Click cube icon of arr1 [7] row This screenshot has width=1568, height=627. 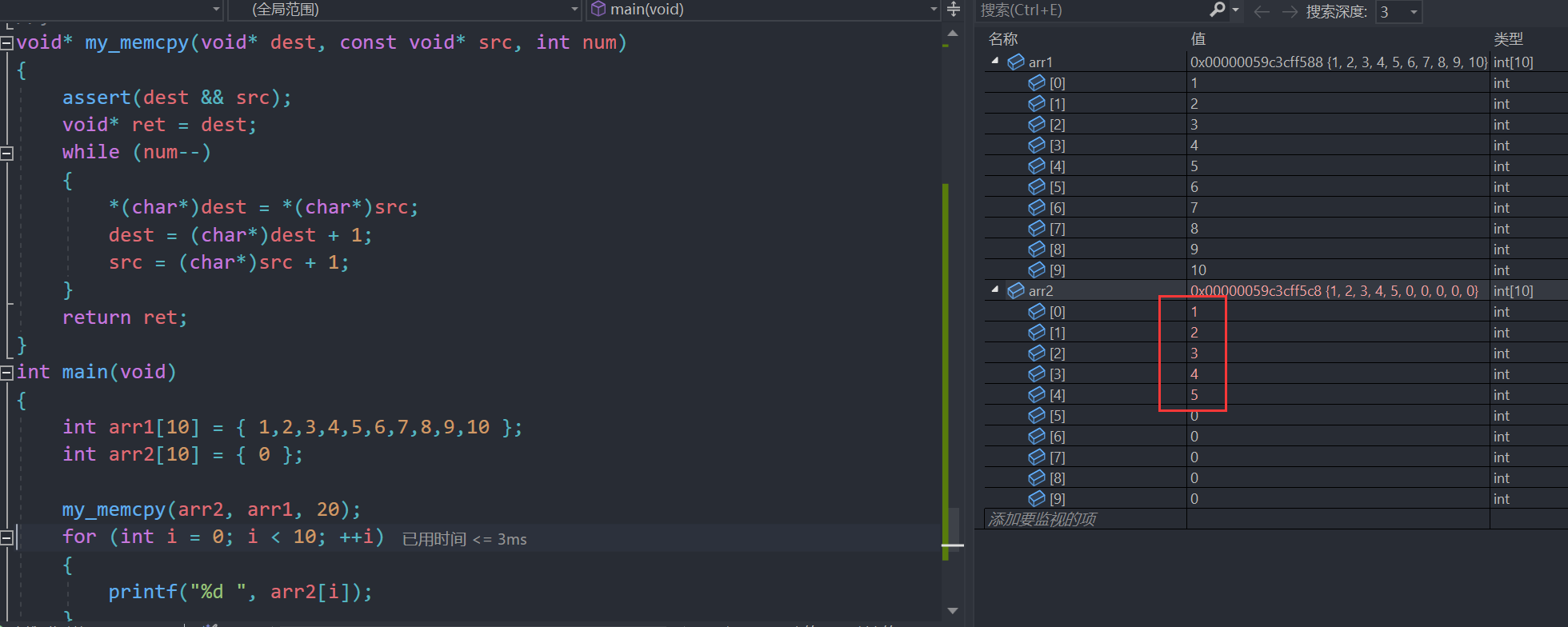[x=1037, y=228]
